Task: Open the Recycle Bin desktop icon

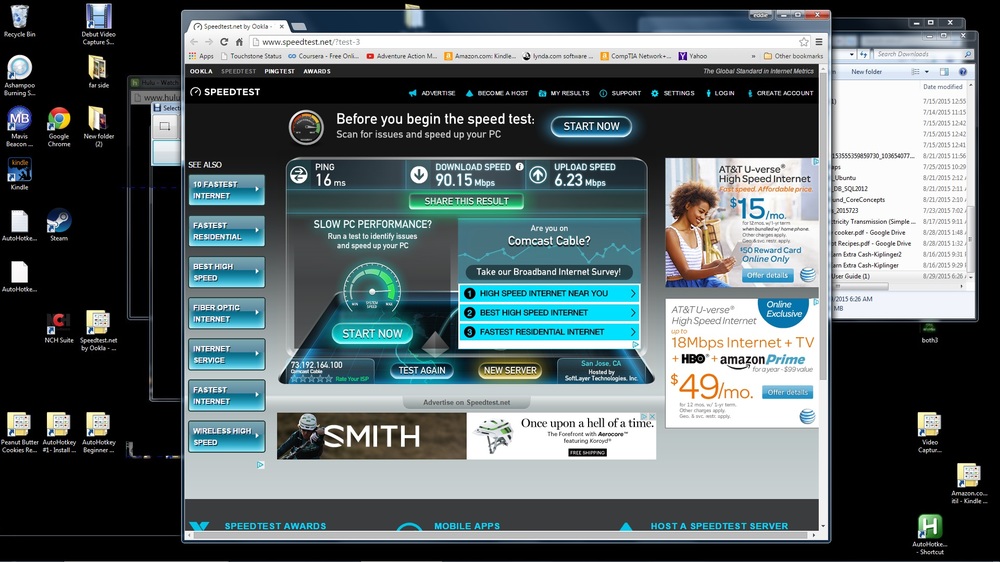Action: (x=19, y=21)
